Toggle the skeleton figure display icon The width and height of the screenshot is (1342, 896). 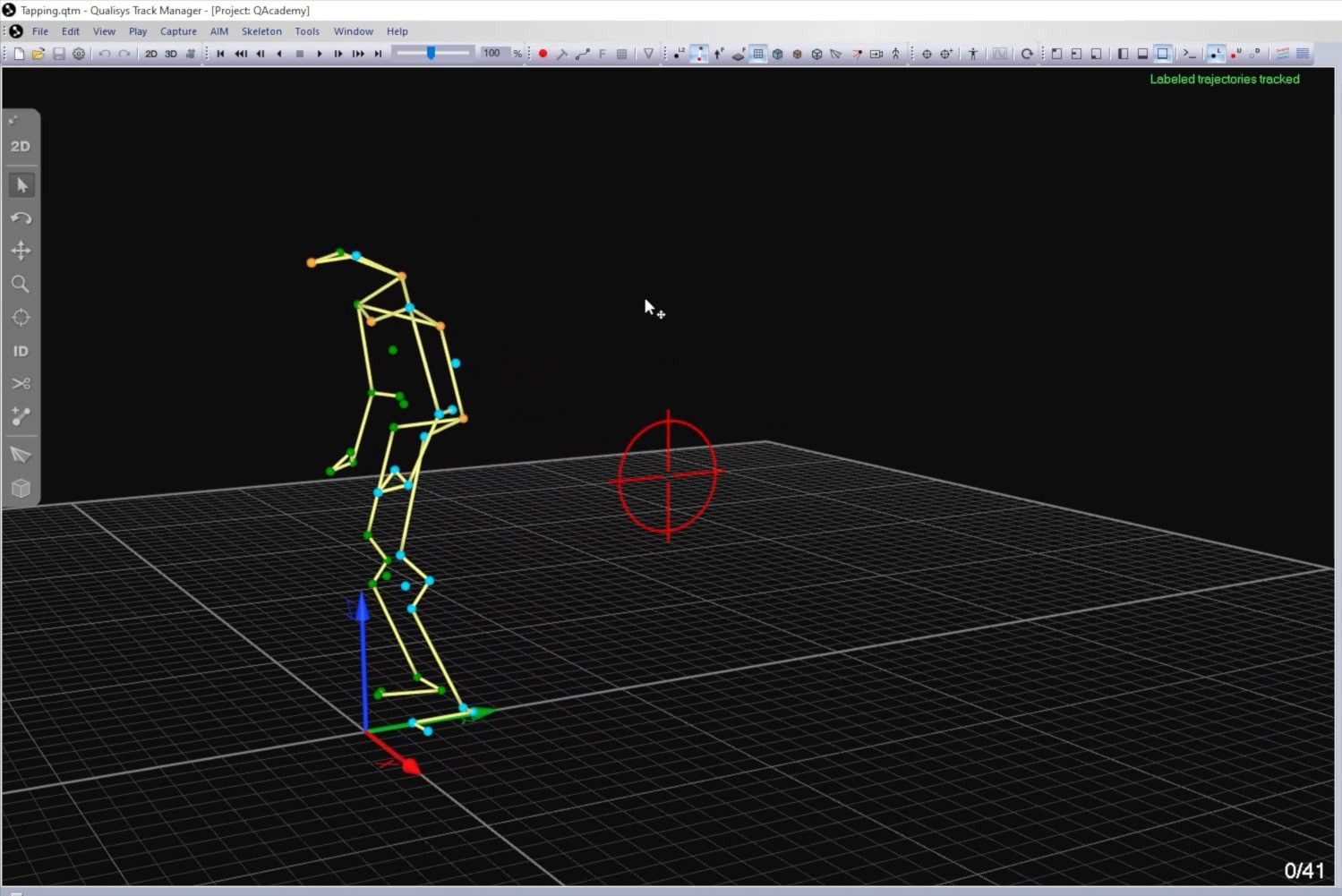pyautogui.click(x=896, y=54)
